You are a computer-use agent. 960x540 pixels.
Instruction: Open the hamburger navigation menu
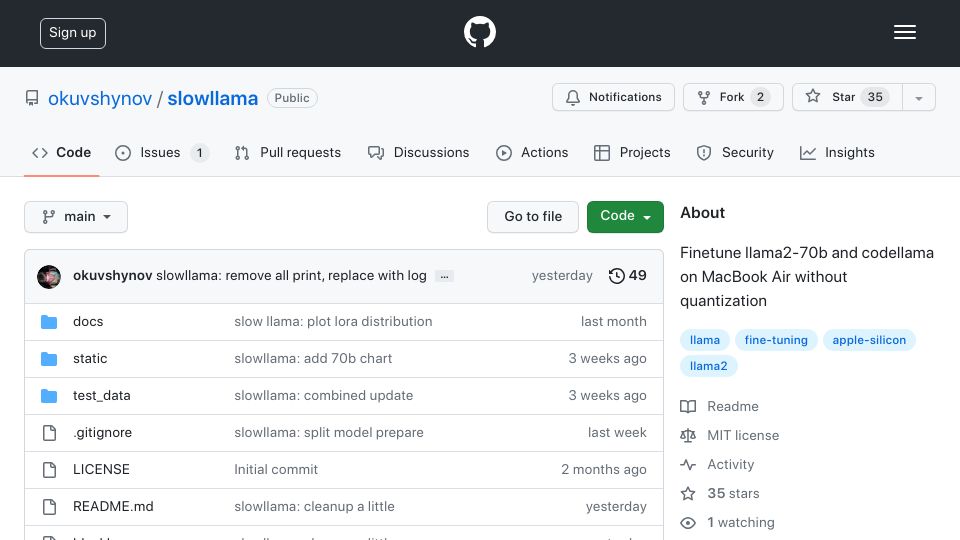click(904, 32)
